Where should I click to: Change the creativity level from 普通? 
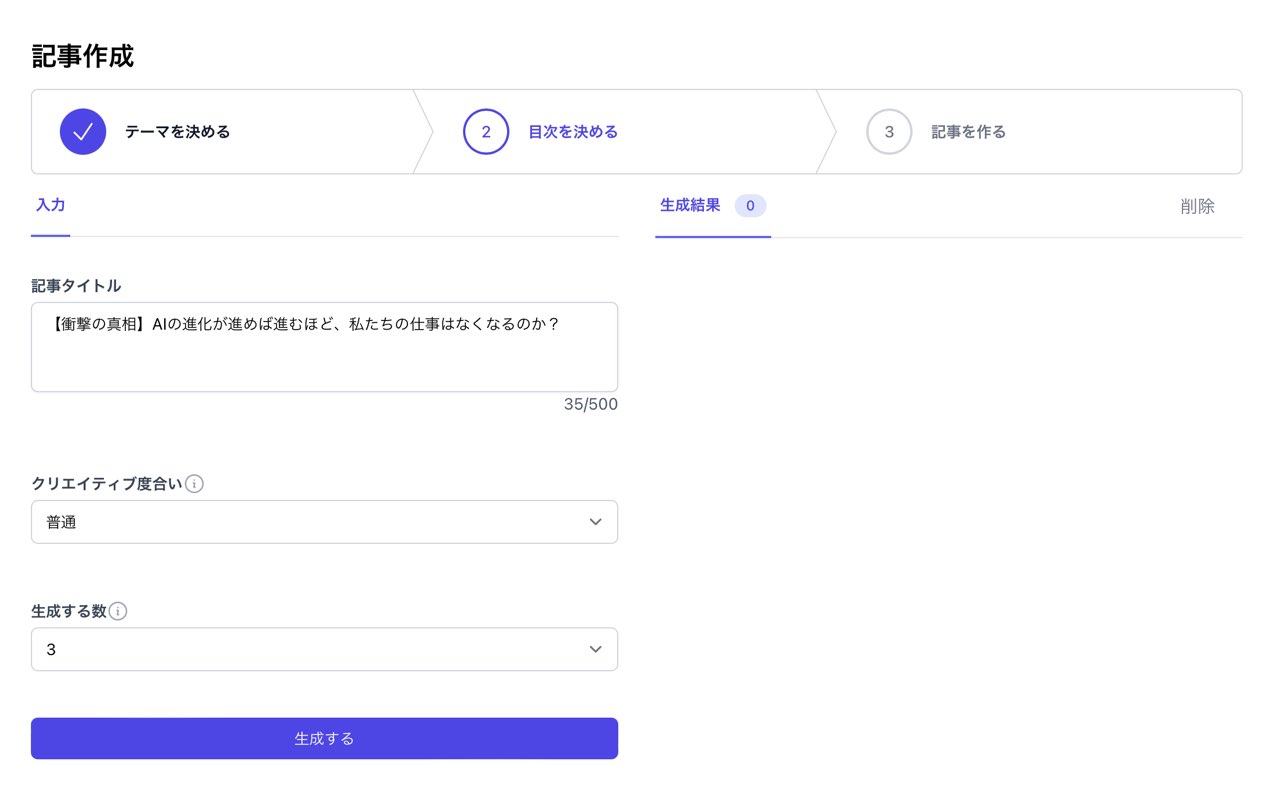pos(324,521)
